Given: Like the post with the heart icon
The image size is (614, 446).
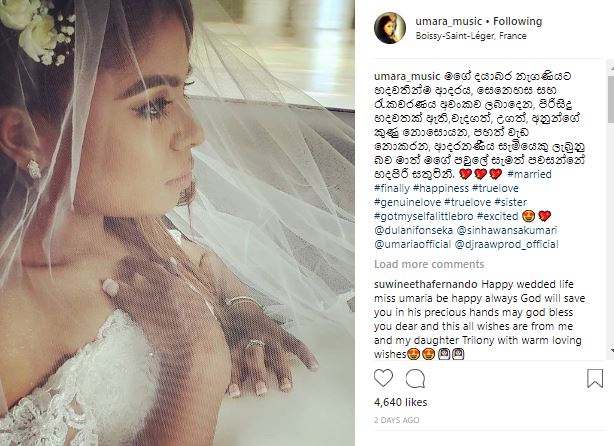Looking at the screenshot, I should click(383, 378).
